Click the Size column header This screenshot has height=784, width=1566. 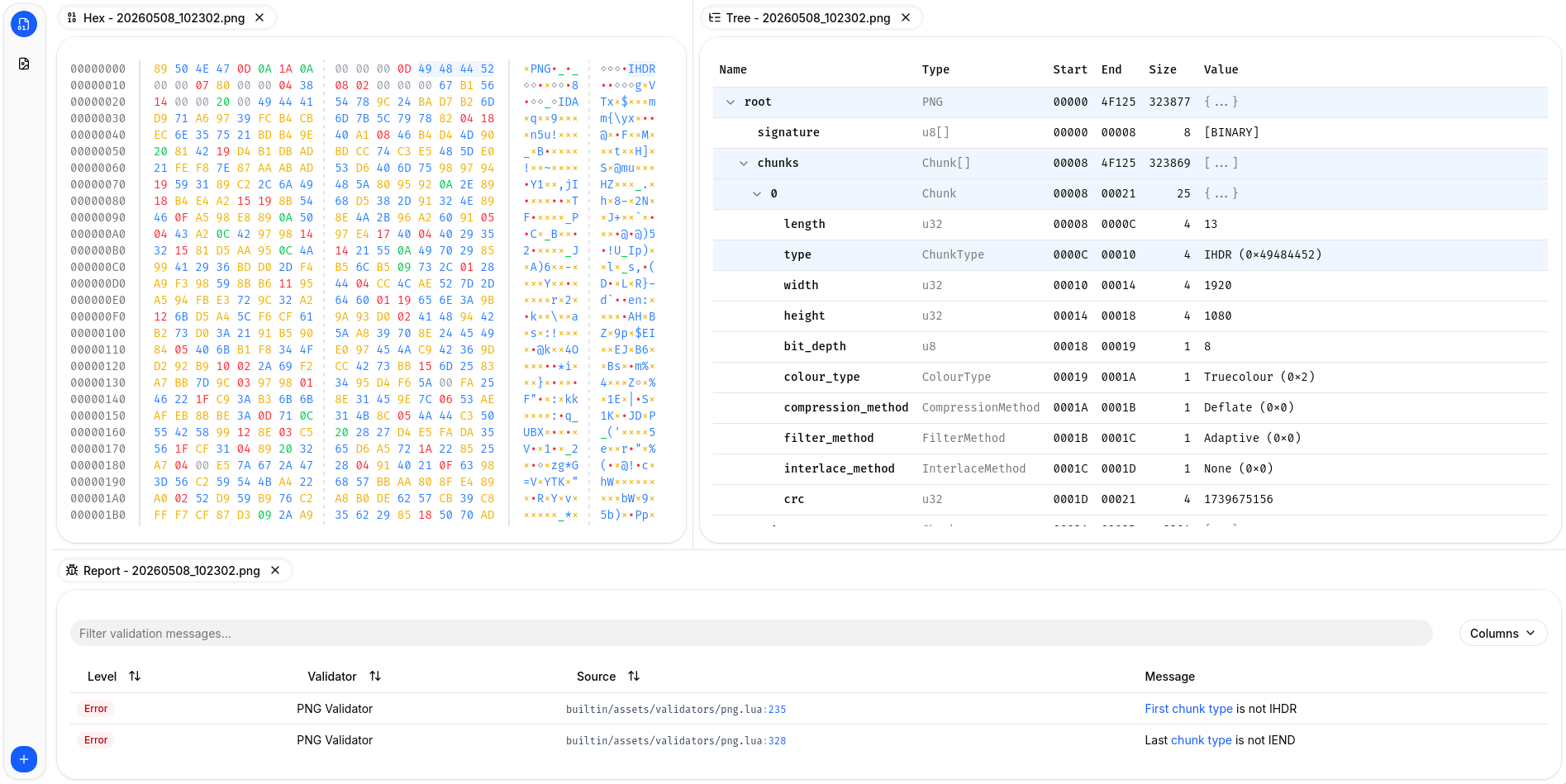tap(1162, 69)
